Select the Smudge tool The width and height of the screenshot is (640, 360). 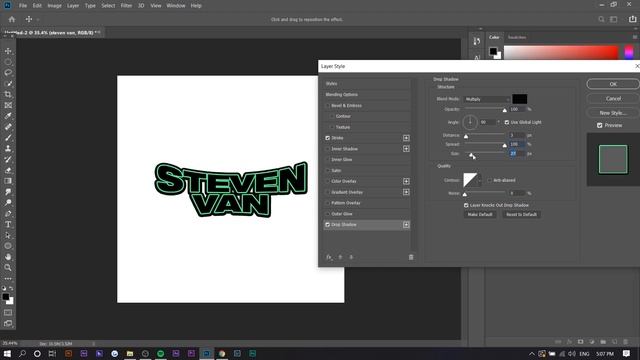[x=8, y=192]
